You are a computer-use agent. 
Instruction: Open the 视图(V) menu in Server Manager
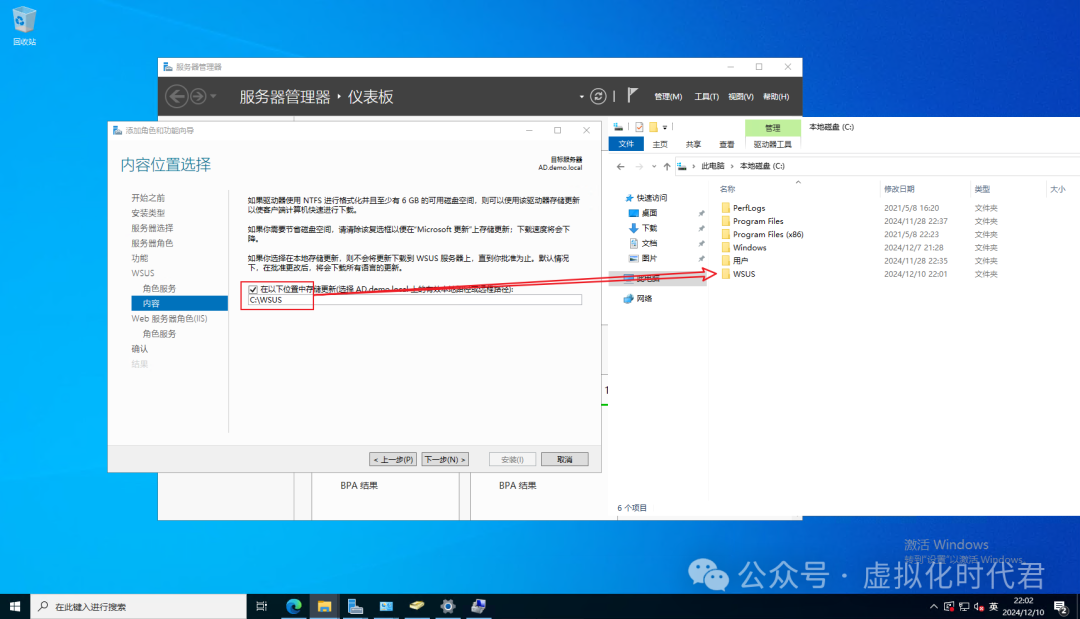point(740,97)
